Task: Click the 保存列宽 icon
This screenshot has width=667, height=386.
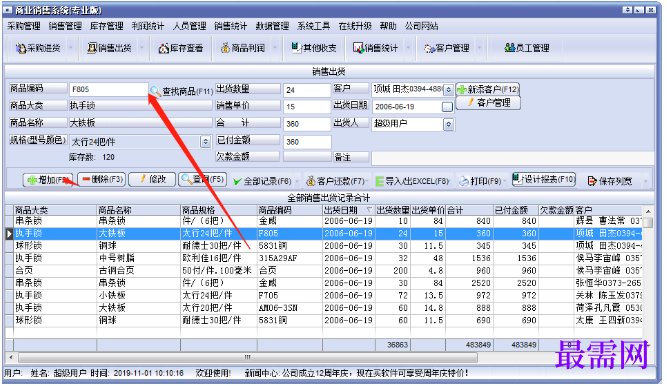Action: point(592,181)
